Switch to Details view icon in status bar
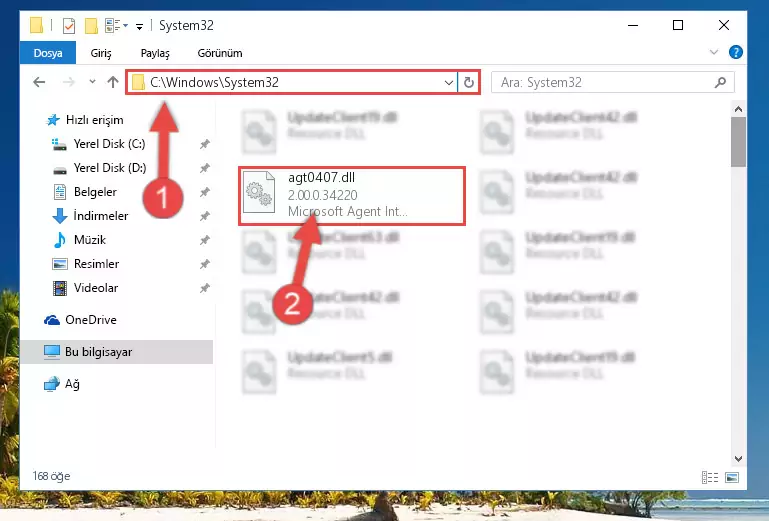The image size is (769, 521). point(710,477)
